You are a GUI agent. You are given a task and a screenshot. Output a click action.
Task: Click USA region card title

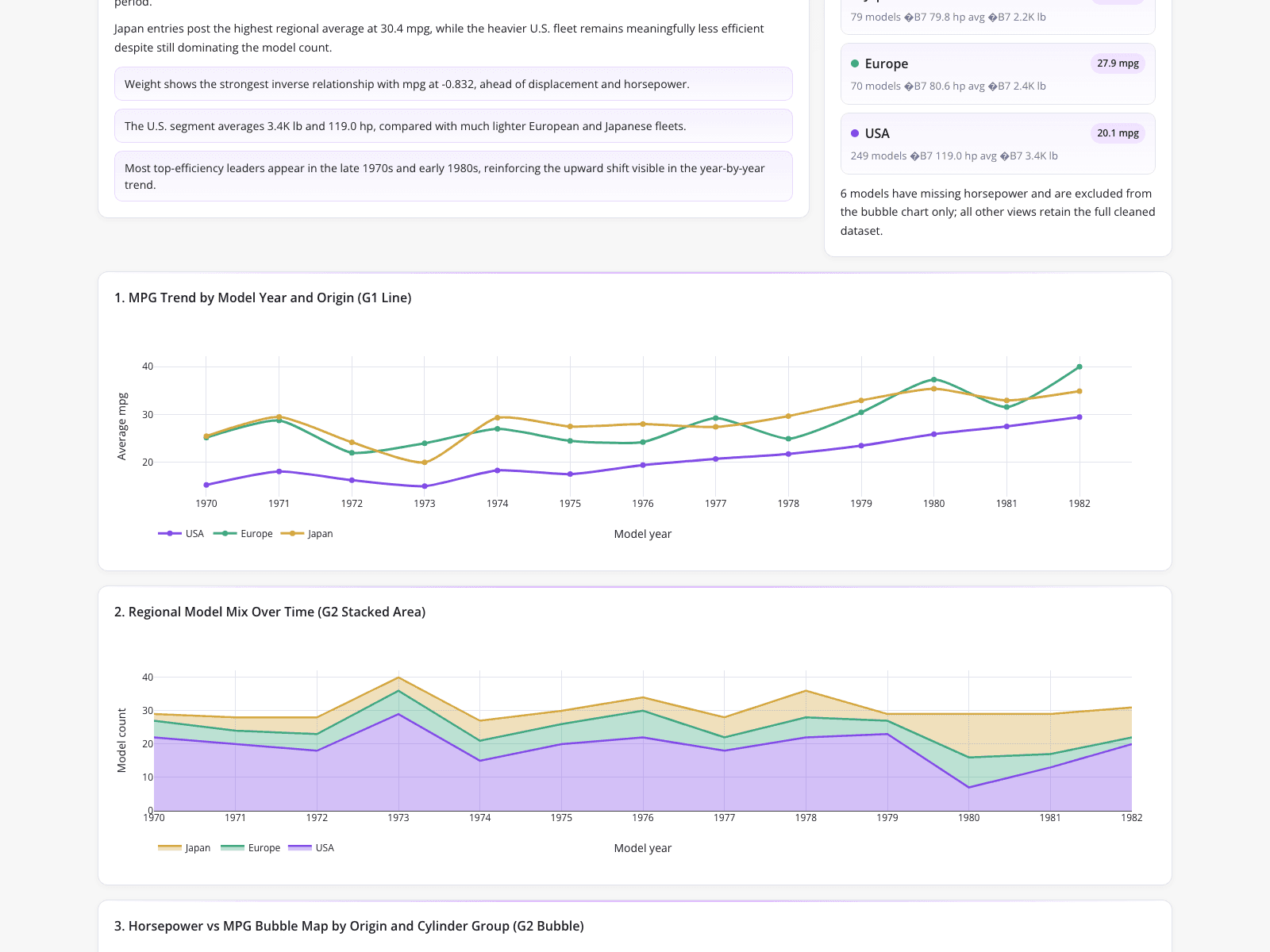(877, 133)
